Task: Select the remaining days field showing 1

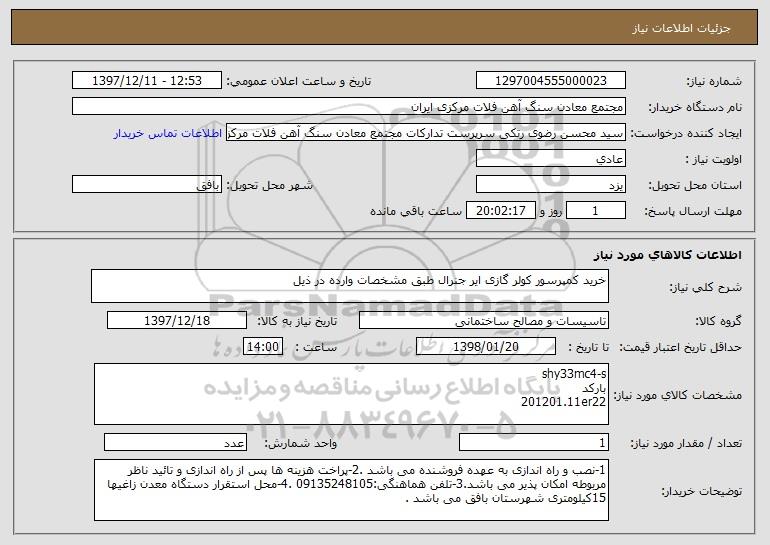Action: 596,211
